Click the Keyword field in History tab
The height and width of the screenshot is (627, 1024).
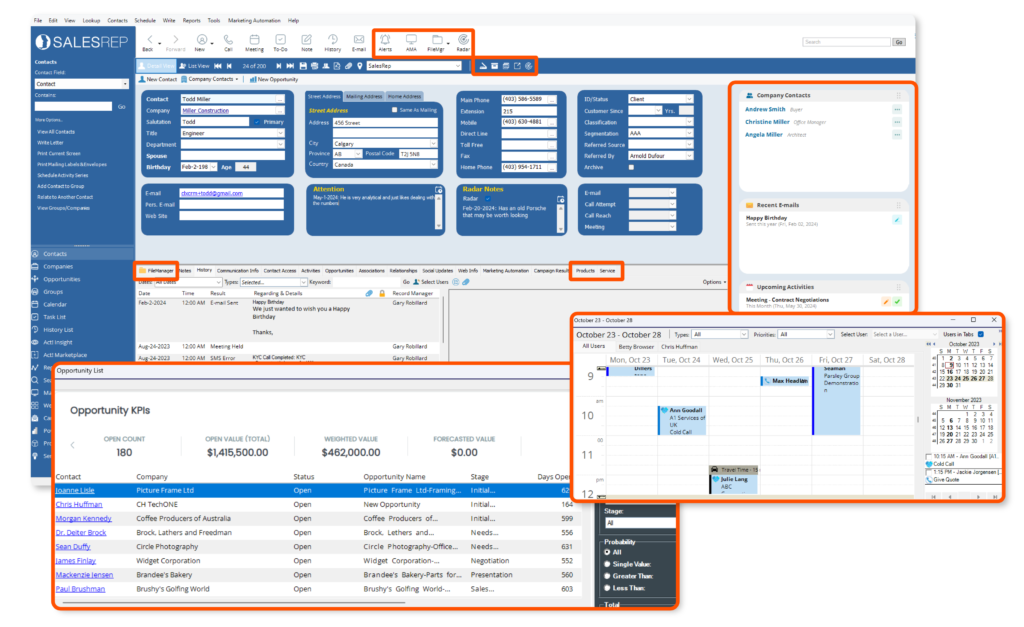(367, 282)
